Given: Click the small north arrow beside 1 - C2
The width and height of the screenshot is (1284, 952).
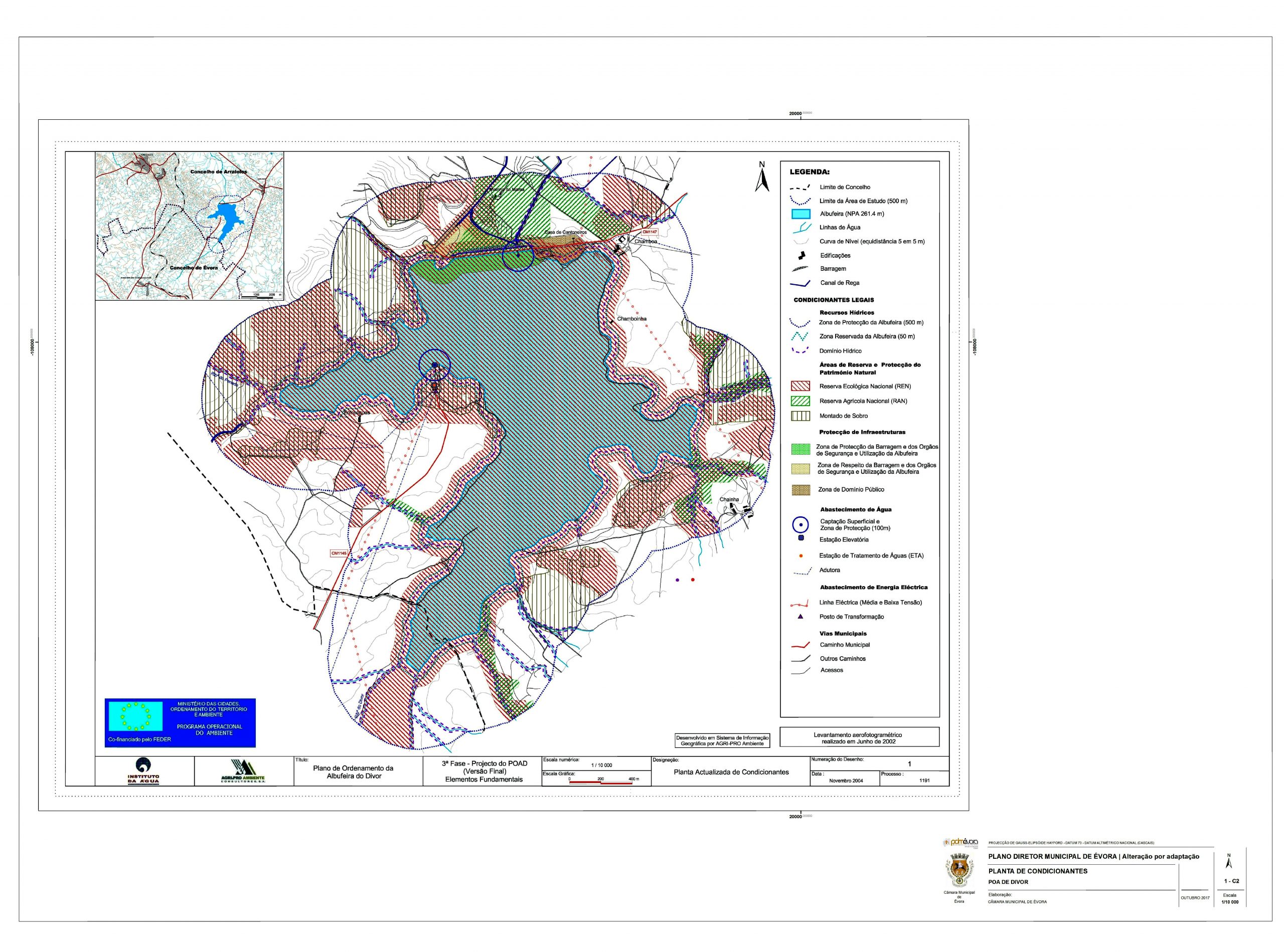Looking at the screenshot, I should tap(1229, 862).
